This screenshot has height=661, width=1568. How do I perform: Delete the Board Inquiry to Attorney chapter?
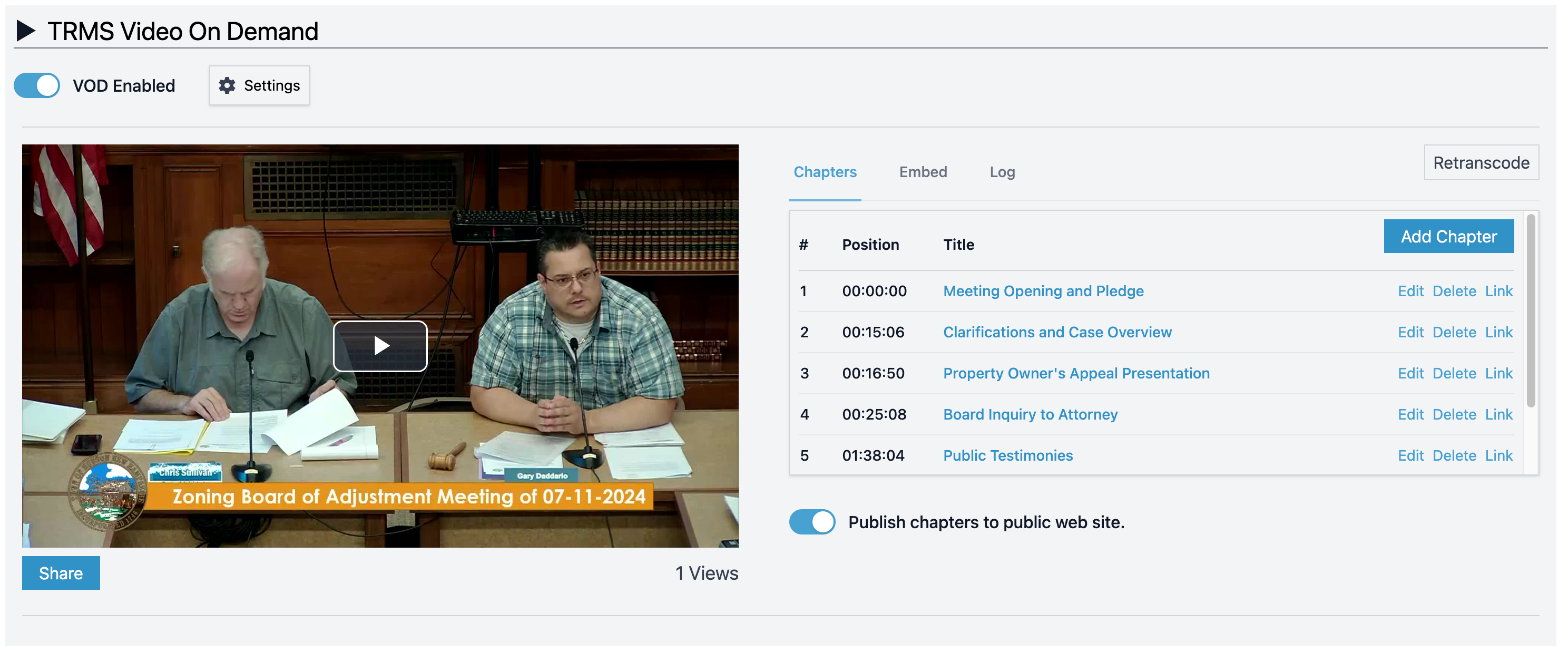(1454, 414)
